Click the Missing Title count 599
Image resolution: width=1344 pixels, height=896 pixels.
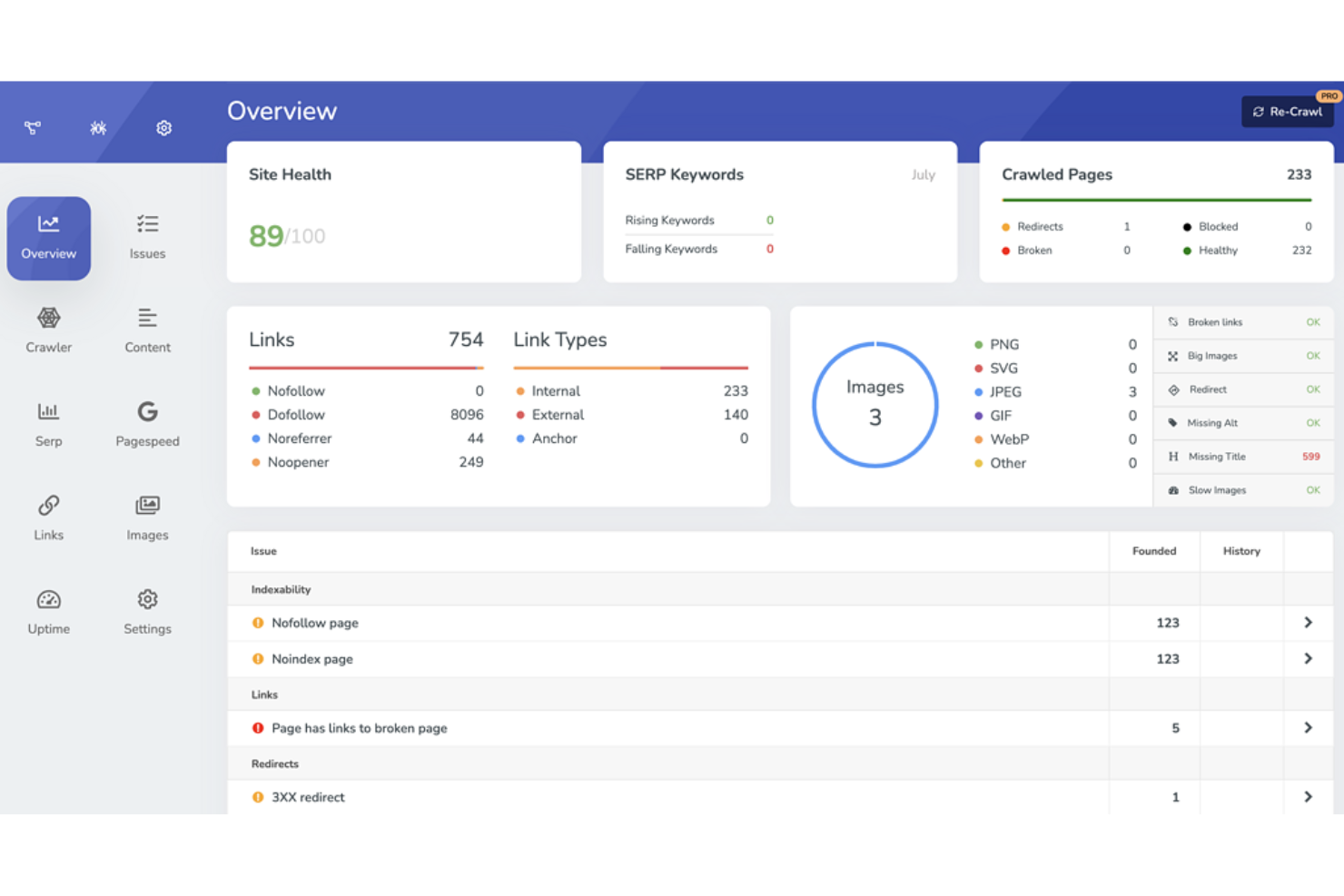[1311, 457]
